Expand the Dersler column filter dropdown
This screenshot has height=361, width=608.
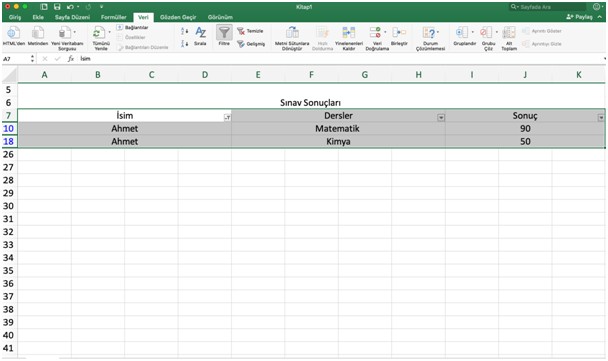(441, 117)
